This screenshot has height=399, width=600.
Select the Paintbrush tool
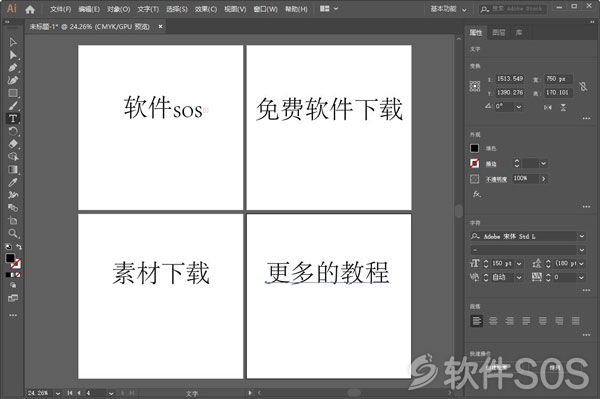tap(13, 106)
